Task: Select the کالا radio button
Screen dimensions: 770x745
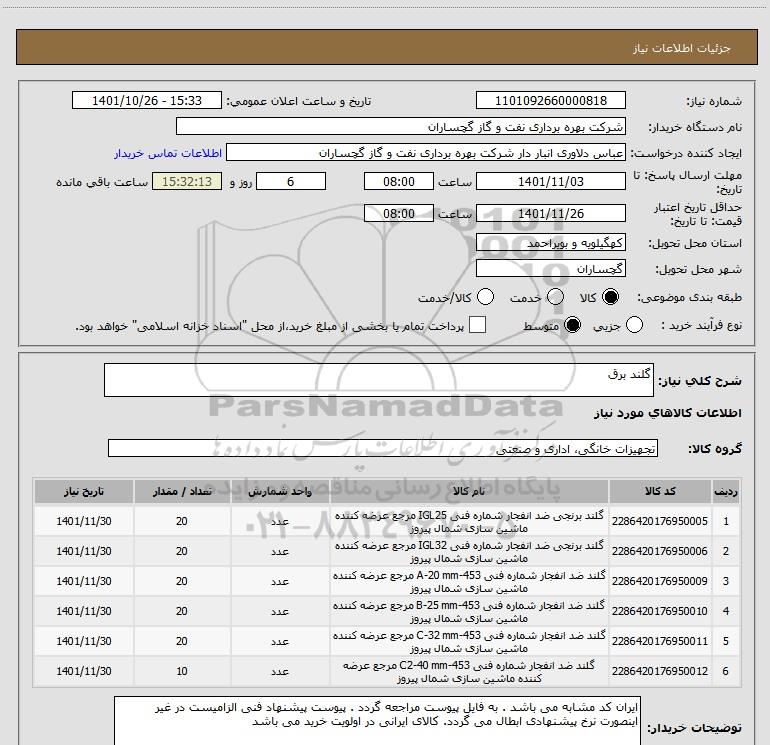Action: pyautogui.click(x=610, y=297)
